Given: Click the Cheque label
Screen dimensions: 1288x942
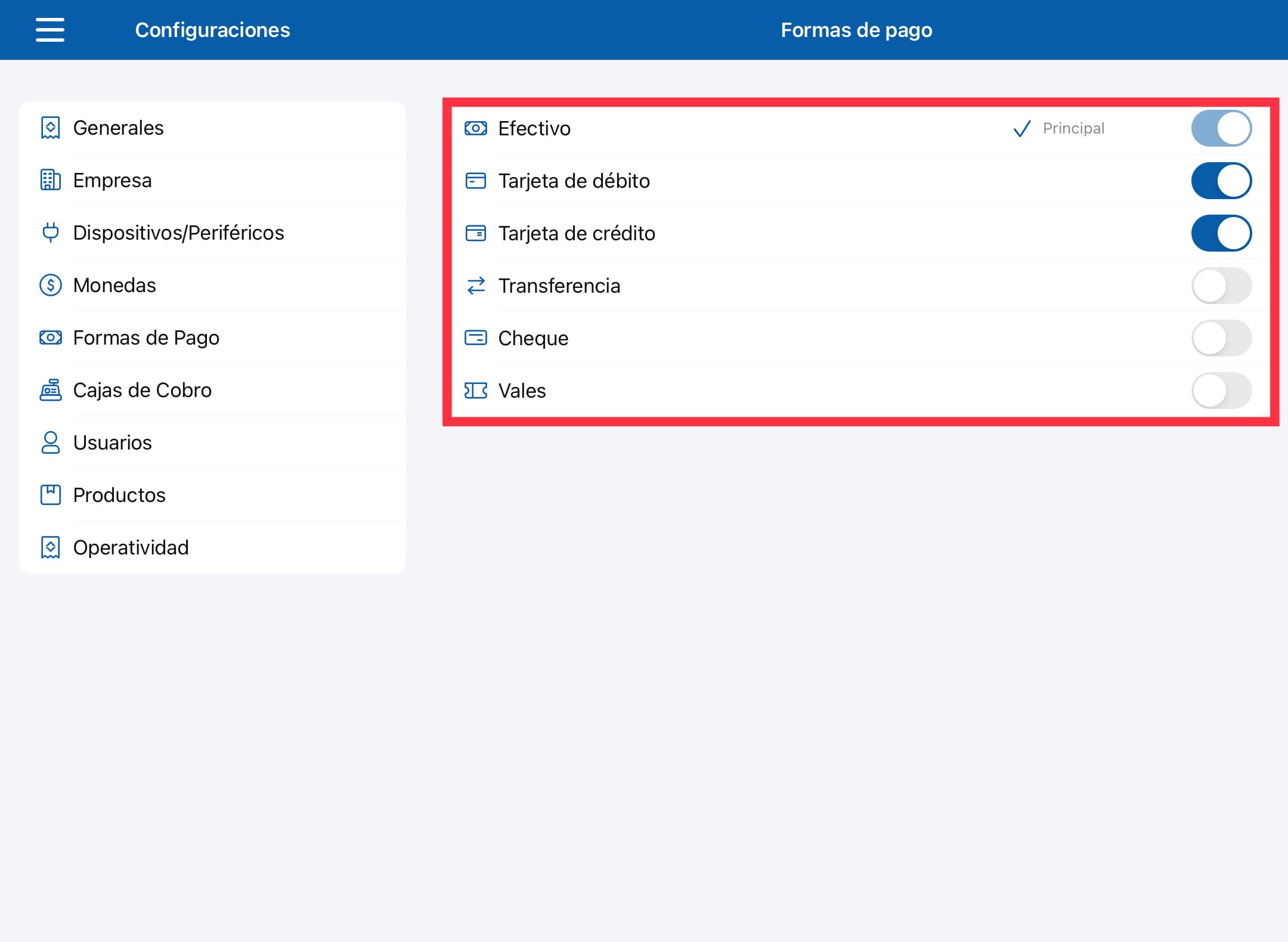Looking at the screenshot, I should tap(533, 338).
